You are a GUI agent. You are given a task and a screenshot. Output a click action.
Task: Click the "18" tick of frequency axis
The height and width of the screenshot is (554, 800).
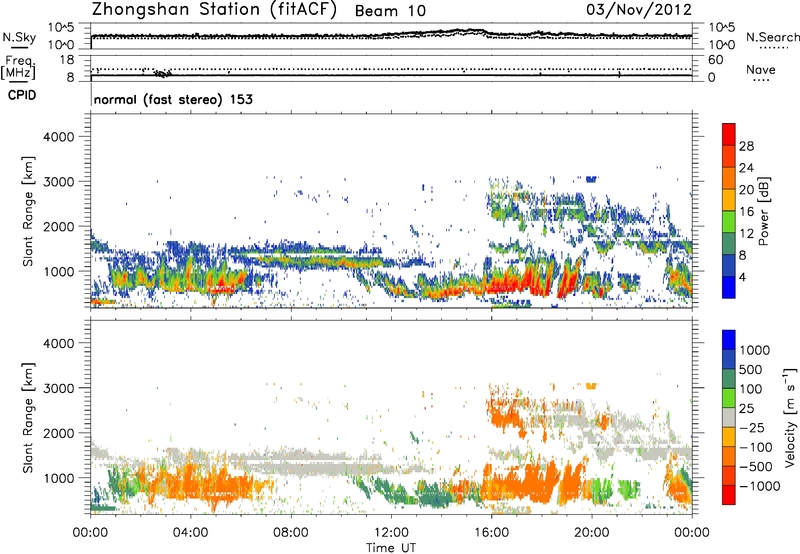coord(67,60)
